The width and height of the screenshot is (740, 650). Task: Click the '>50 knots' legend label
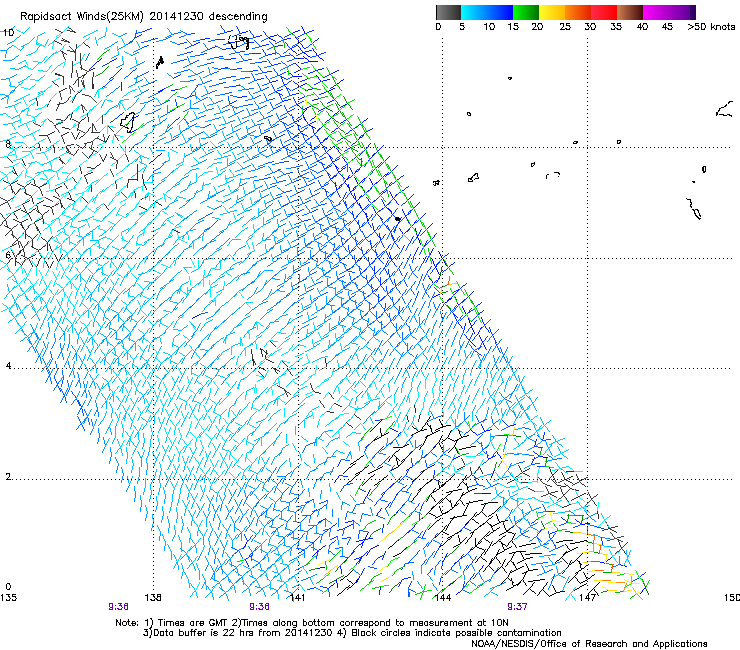click(x=711, y=27)
